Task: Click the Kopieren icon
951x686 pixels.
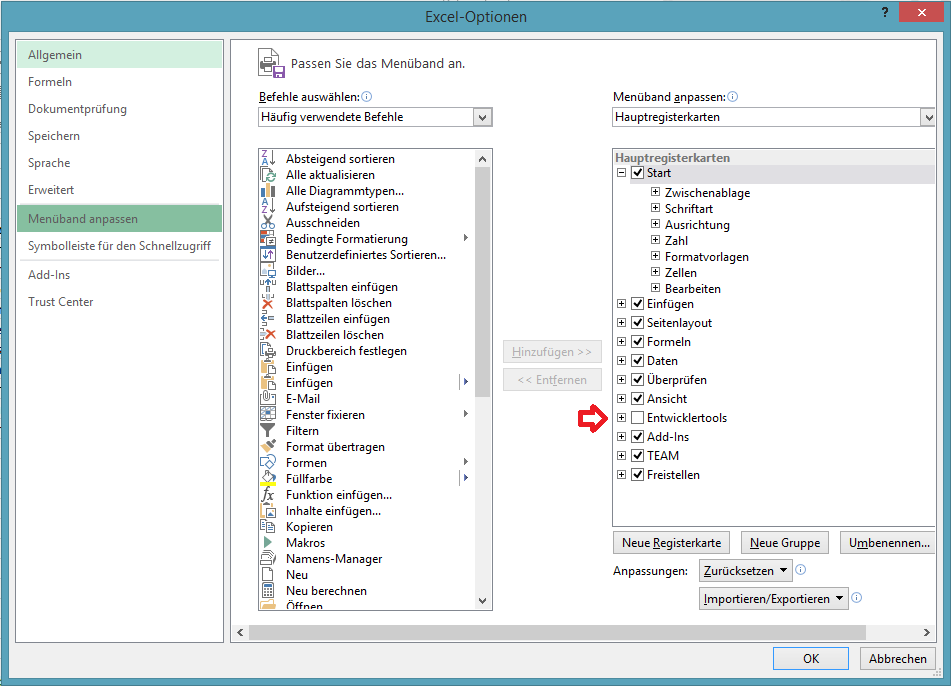Action: 268,526
